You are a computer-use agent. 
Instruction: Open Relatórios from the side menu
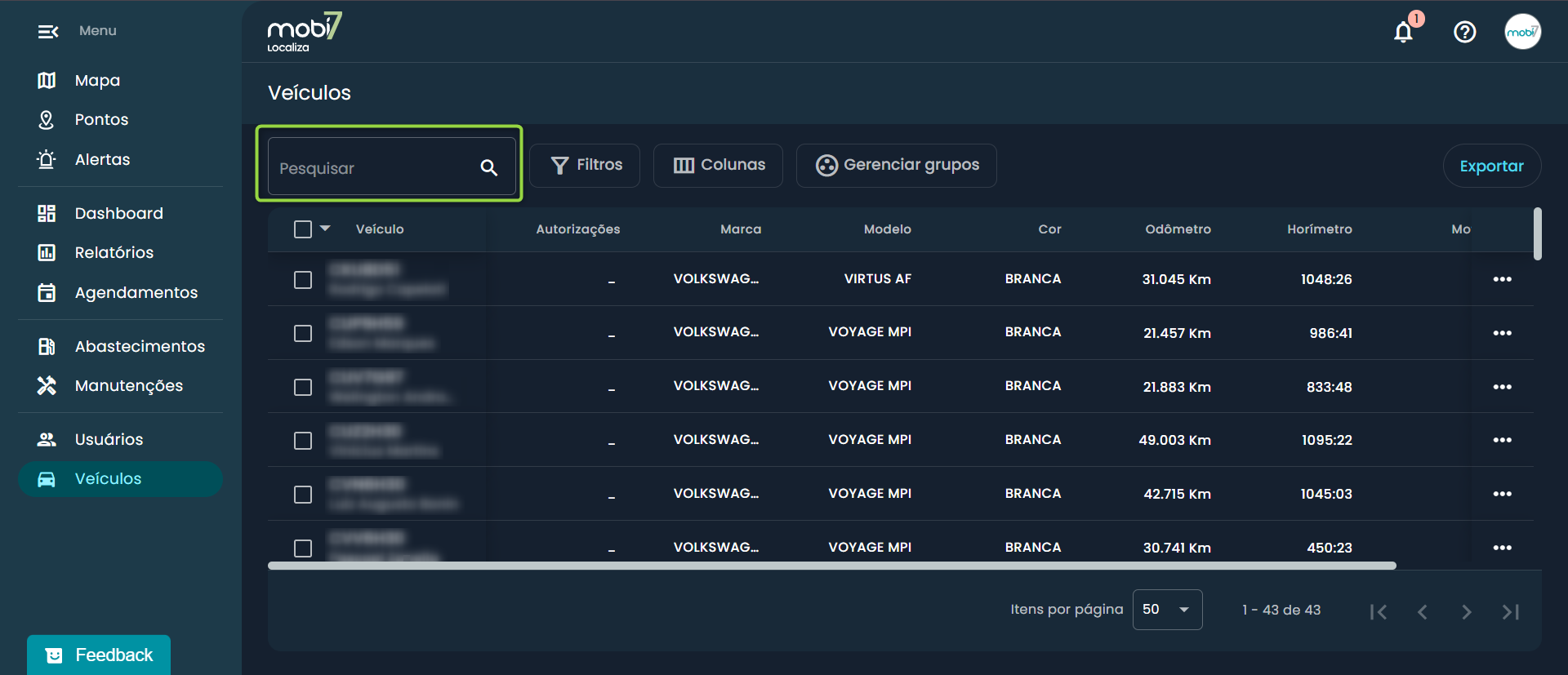114,252
